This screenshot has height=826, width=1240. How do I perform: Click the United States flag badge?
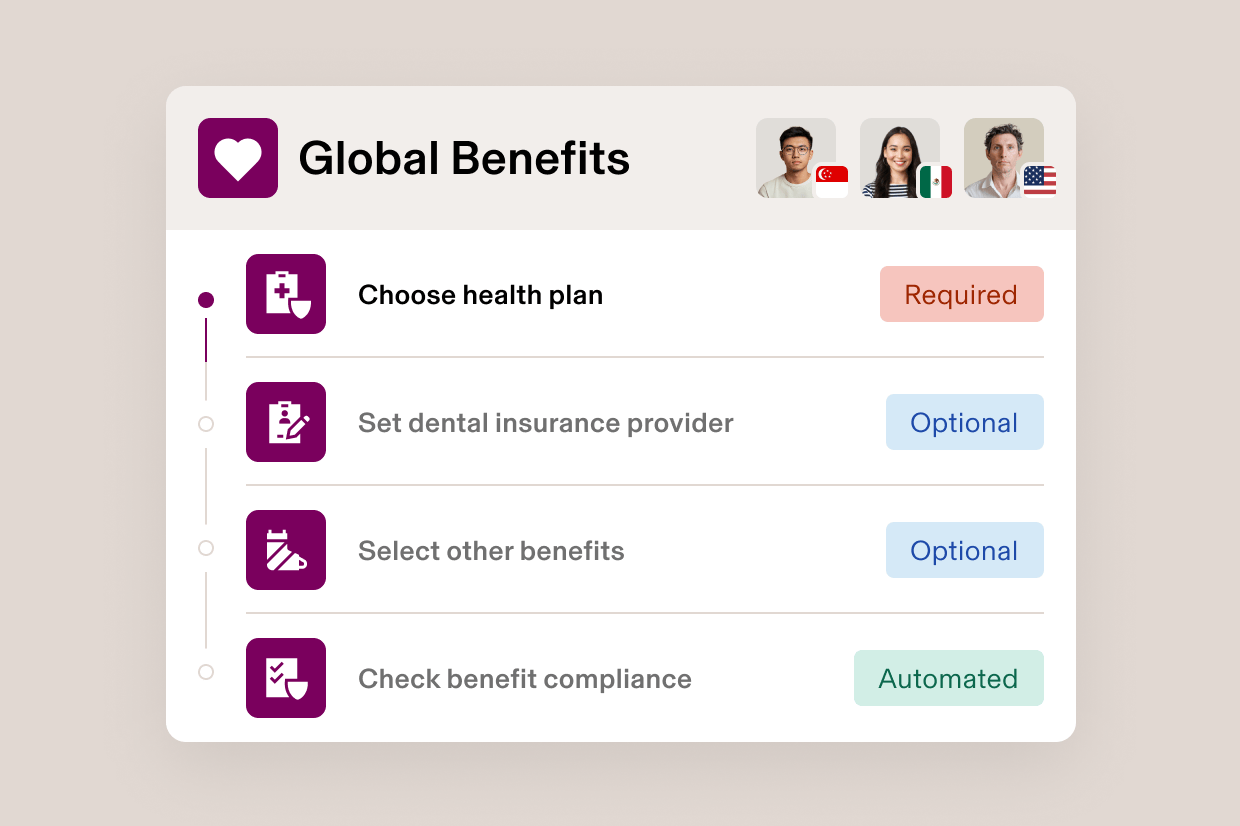point(1040,182)
